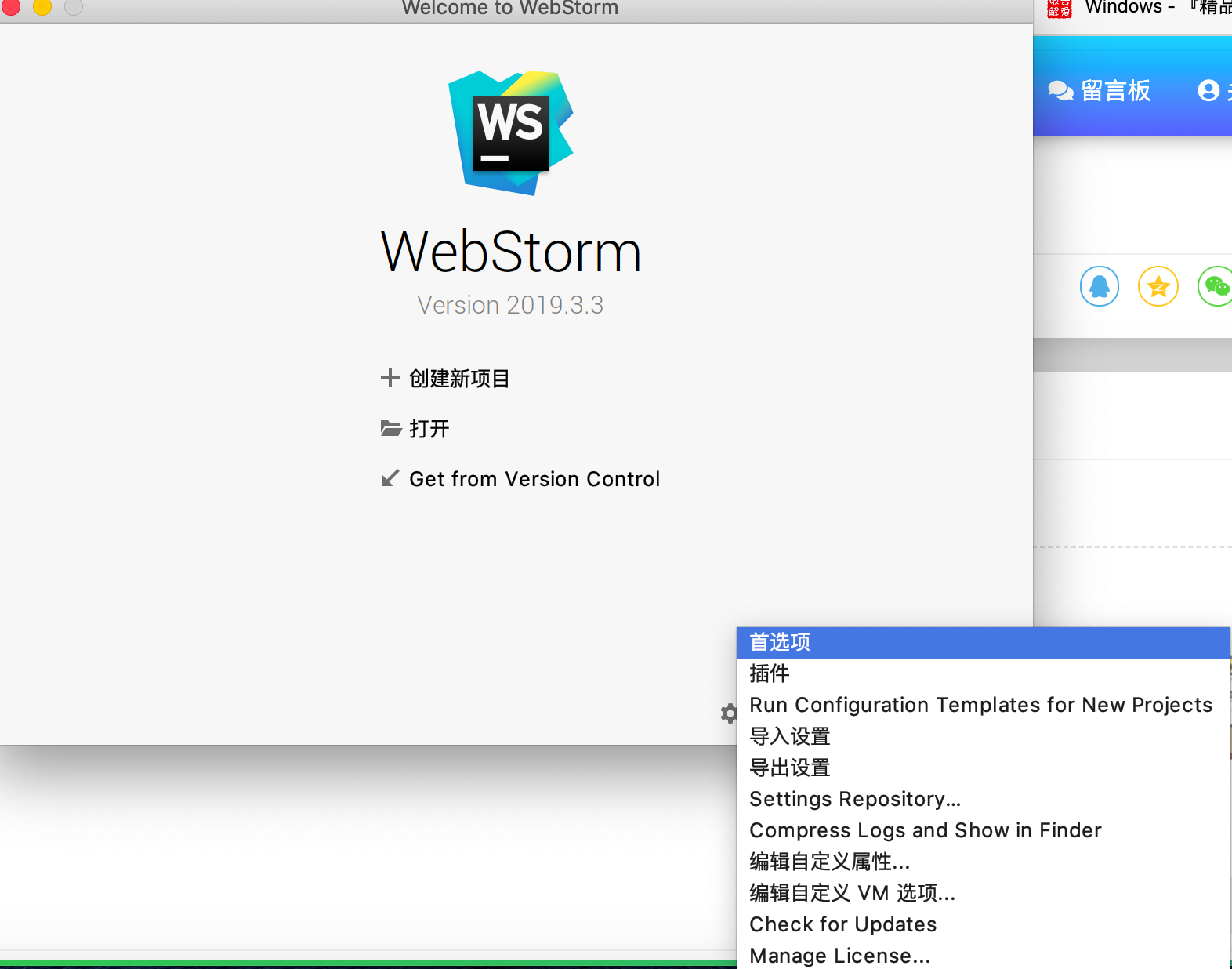Click the Welcome to WebStorm window title

tap(510, 8)
